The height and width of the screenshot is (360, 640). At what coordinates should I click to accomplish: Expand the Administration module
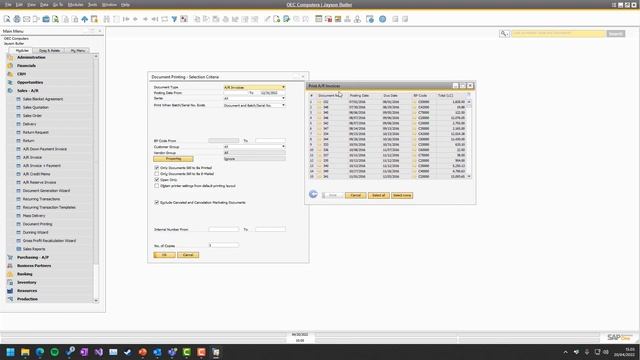pos(31,57)
